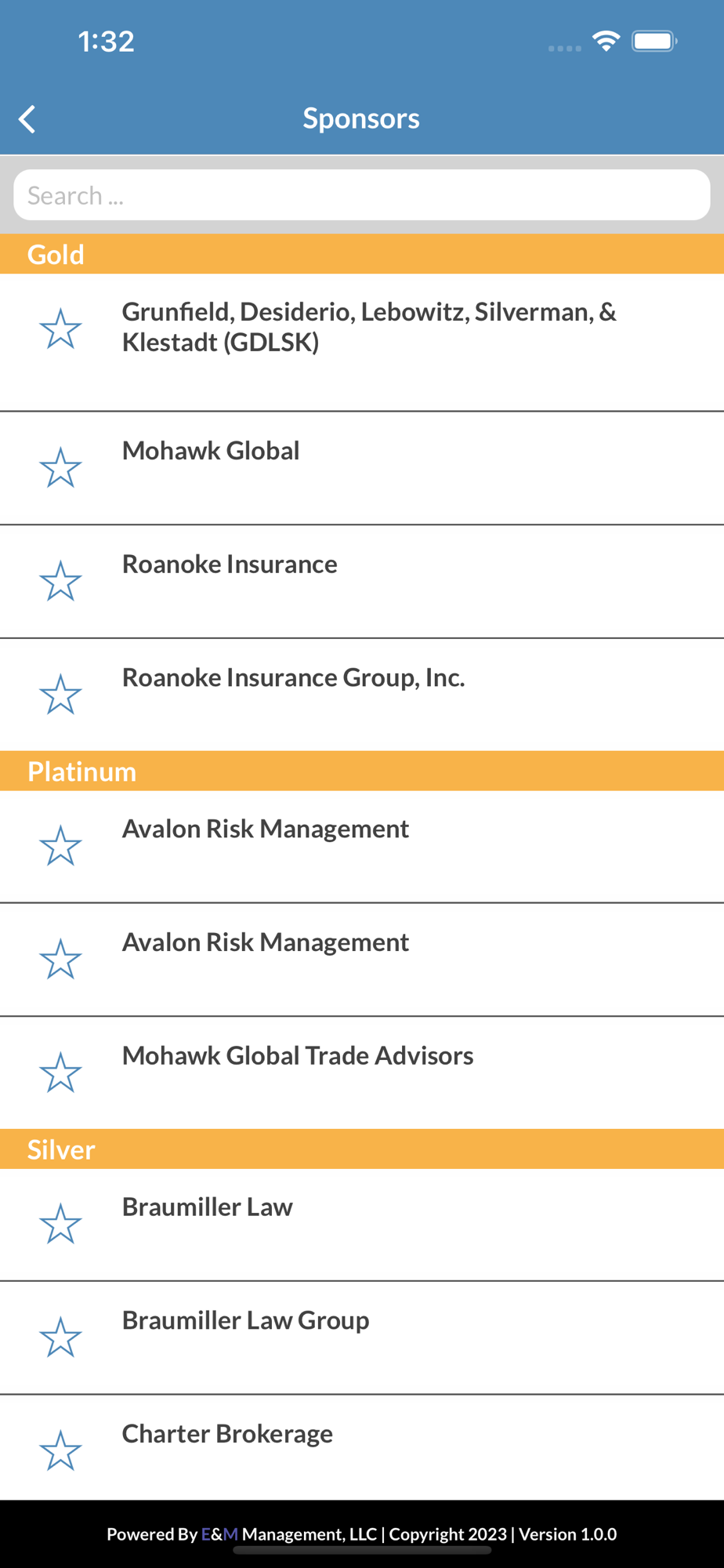Star the Mohawk Global sponsor
724x1568 pixels.
pyautogui.click(x=60, y=467)
